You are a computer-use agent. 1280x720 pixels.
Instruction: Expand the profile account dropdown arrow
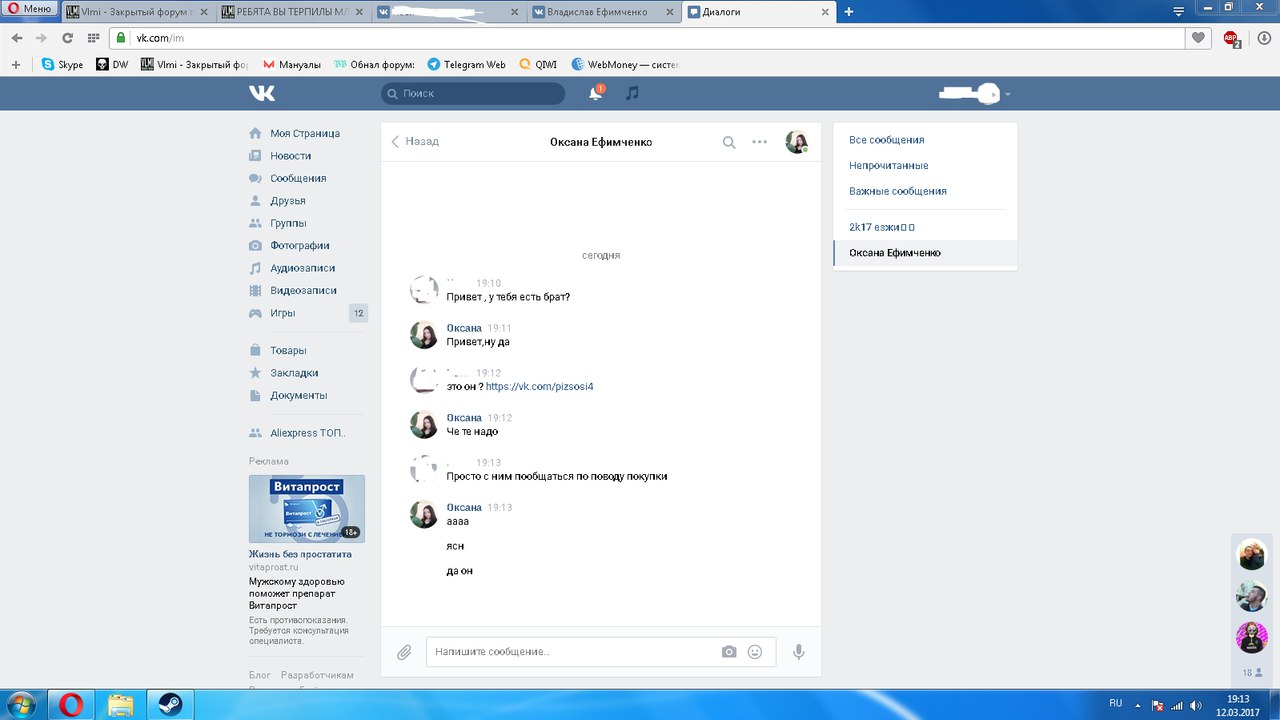pos(1008,95)
